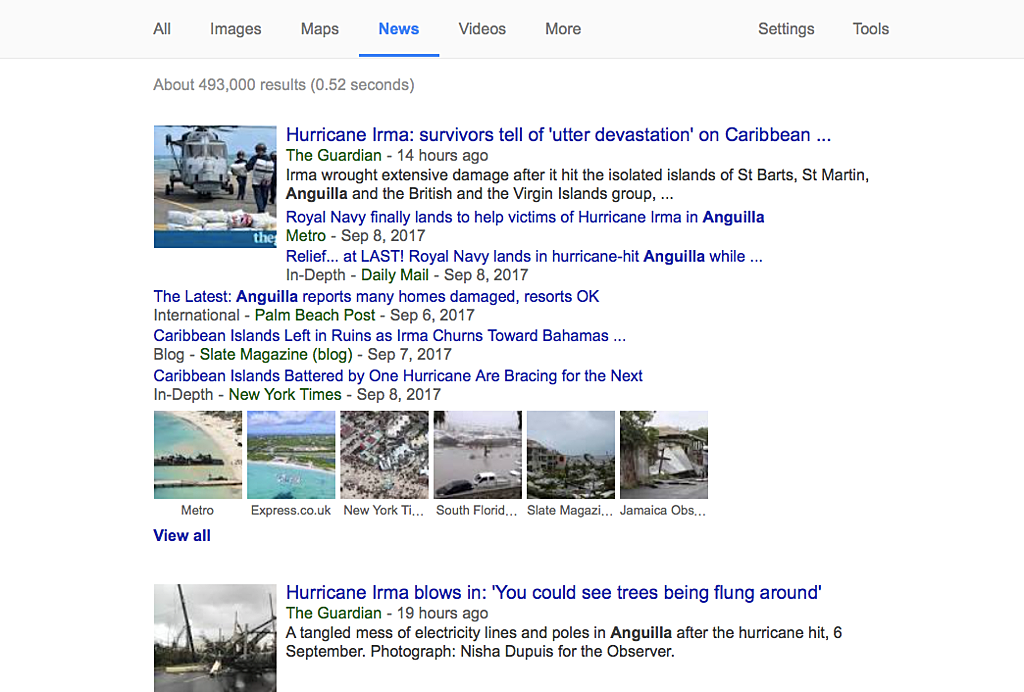Open the helicopter thumbnail for the first article

[x=215, y=187]
